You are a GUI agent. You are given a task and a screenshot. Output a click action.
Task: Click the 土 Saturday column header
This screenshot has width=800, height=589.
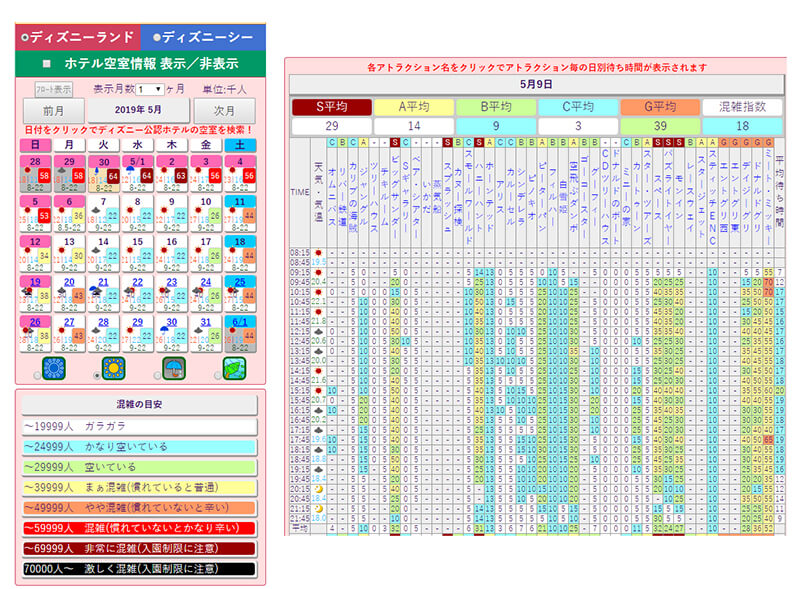coord(240,145)
